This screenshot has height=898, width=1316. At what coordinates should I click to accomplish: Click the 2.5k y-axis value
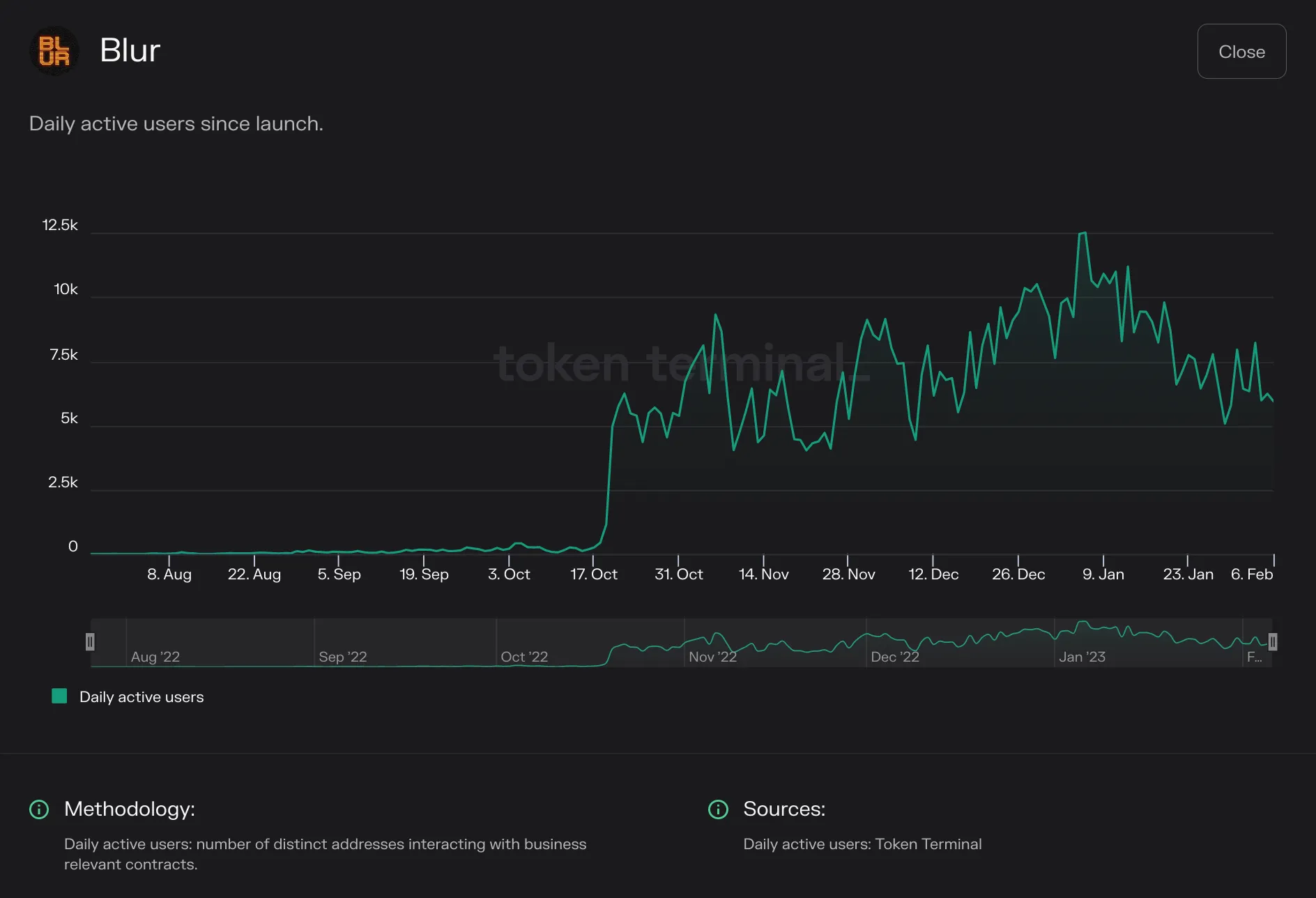[x=63, y=482]
